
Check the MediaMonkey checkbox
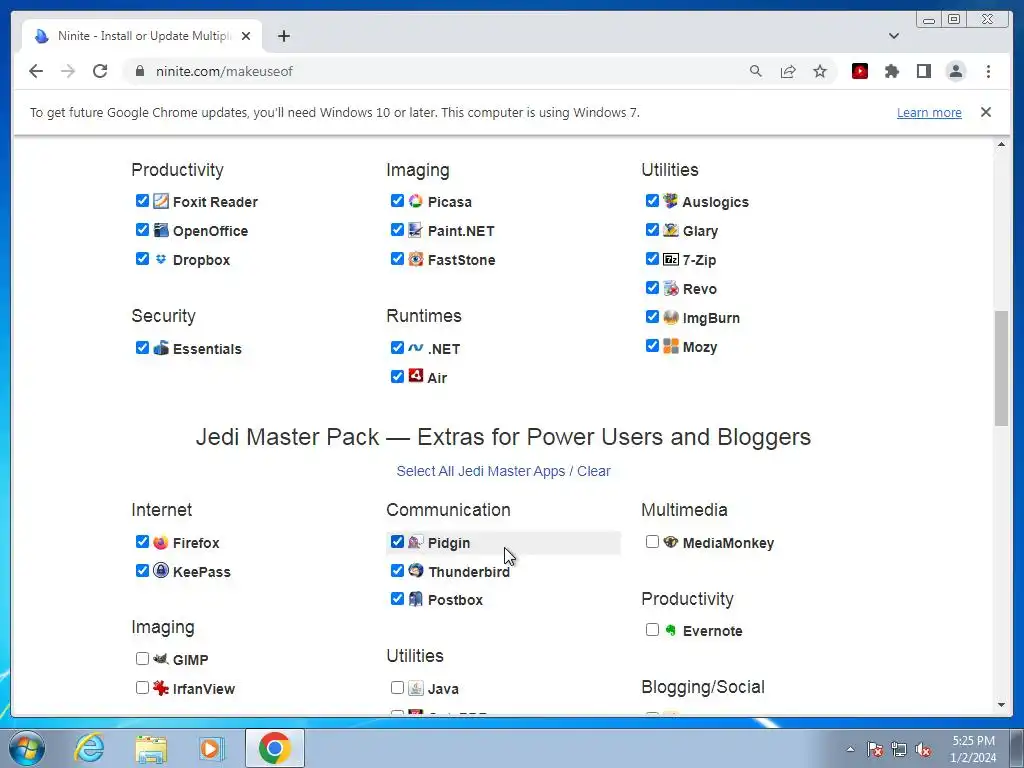point(652,541)
